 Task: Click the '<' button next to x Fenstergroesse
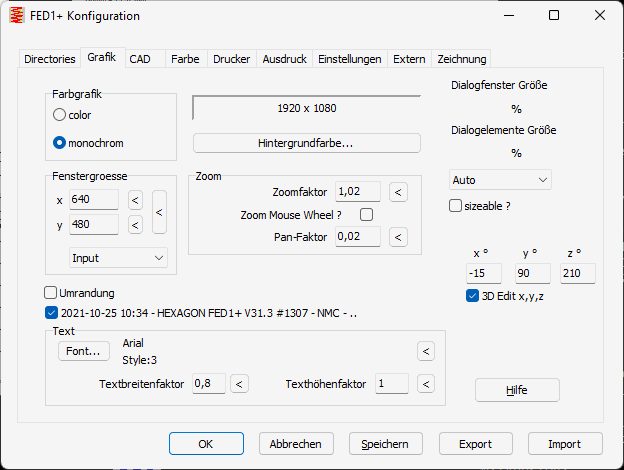click(x=135, y=201)
